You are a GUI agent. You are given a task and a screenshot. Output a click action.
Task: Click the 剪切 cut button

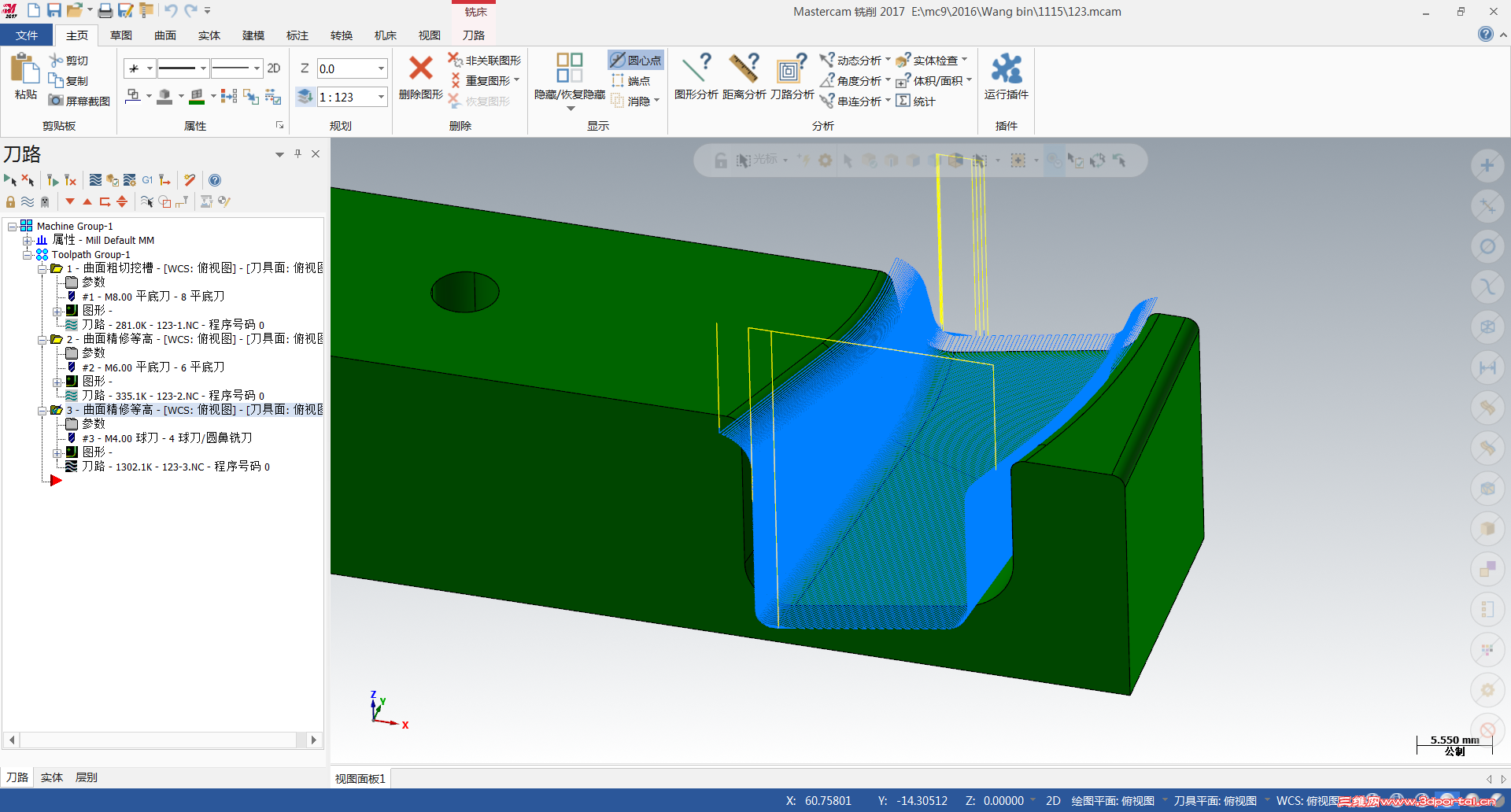[x=68, y=60]
